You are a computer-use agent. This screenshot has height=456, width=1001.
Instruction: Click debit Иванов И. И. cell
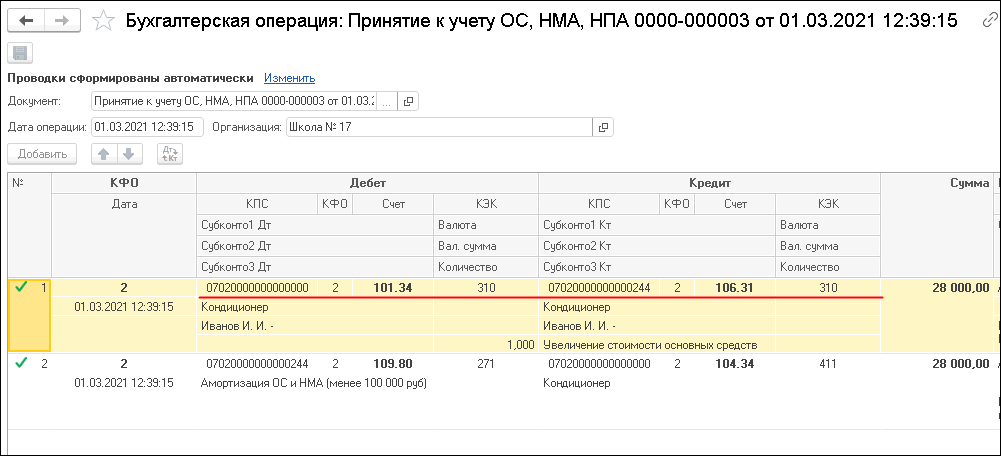point(315,326)
